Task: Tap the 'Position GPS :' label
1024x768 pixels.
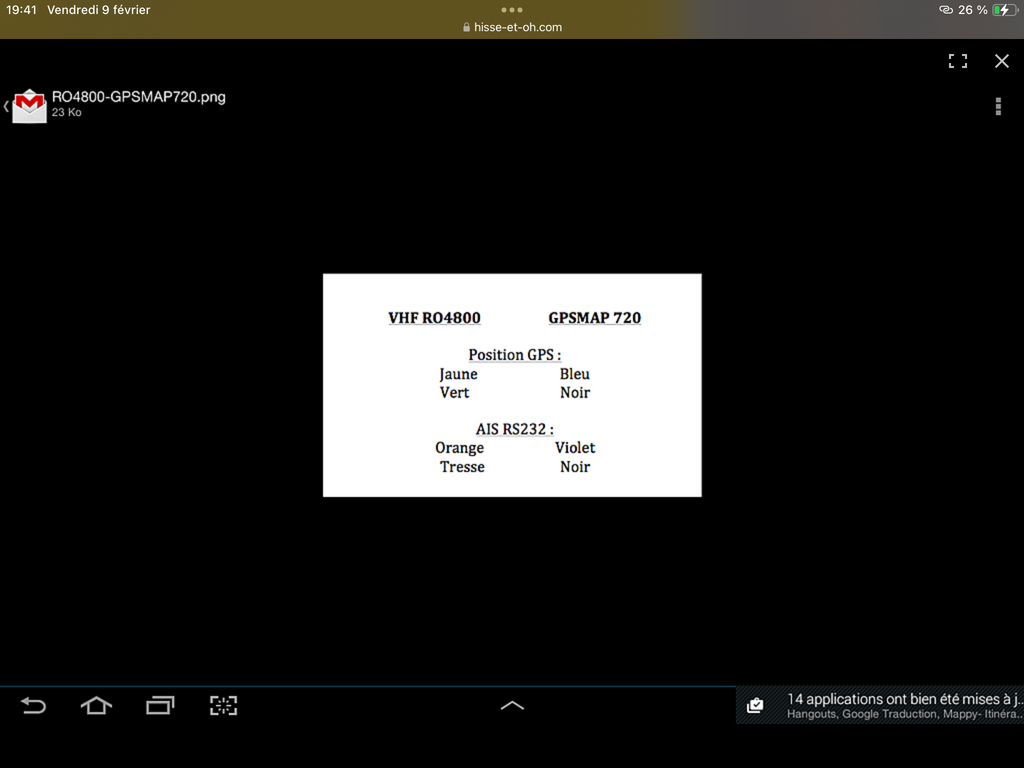Action: pos(515,355)
